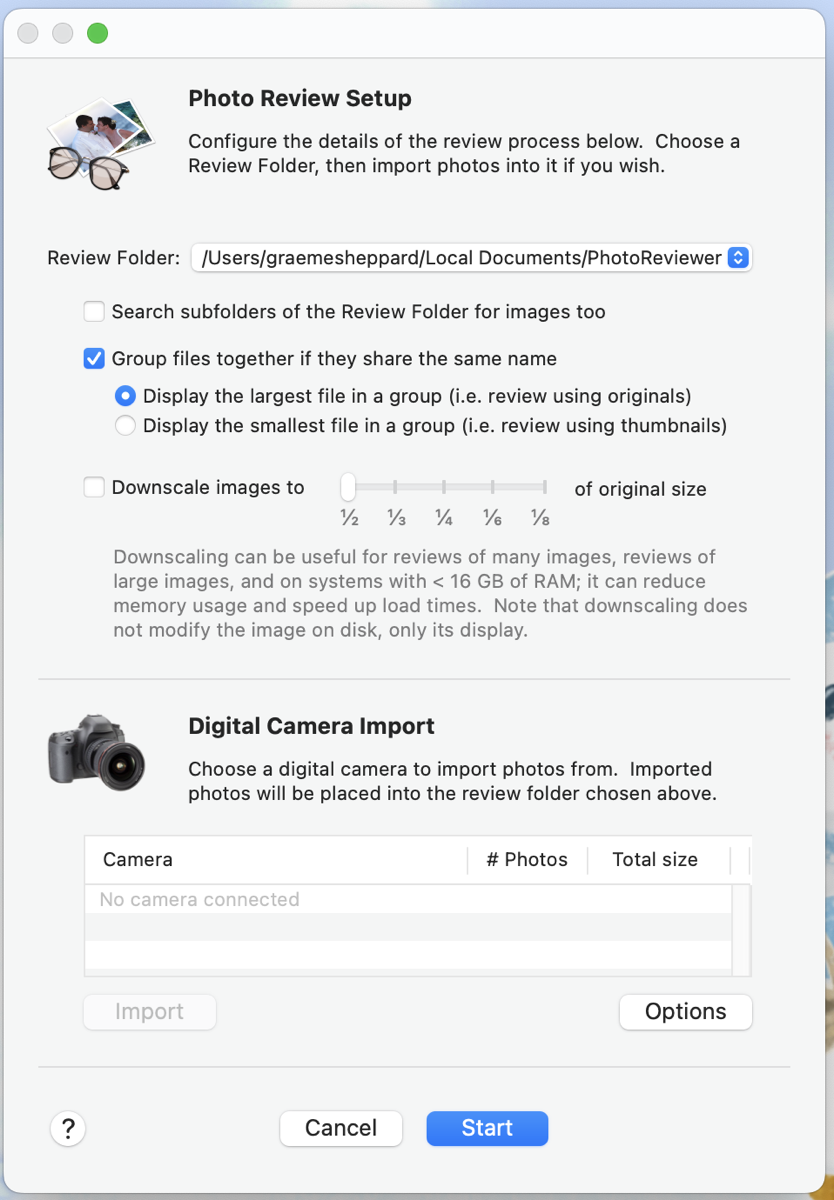Open camera import Options

coord(685,1012)
